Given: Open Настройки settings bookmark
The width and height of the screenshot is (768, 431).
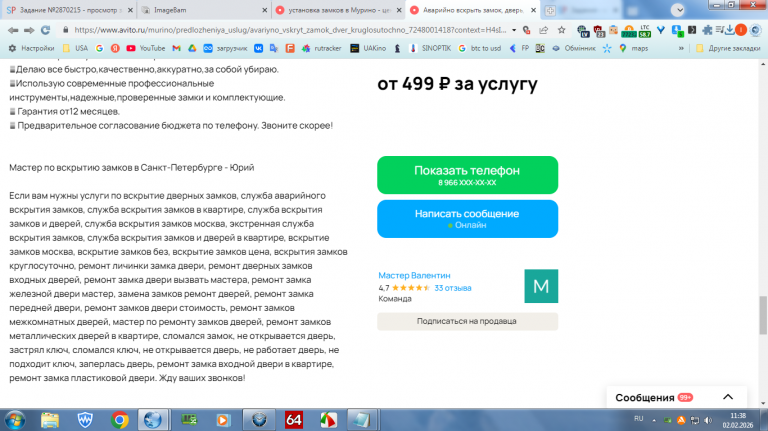Looking at the screenshot, I should coord(31,48).
